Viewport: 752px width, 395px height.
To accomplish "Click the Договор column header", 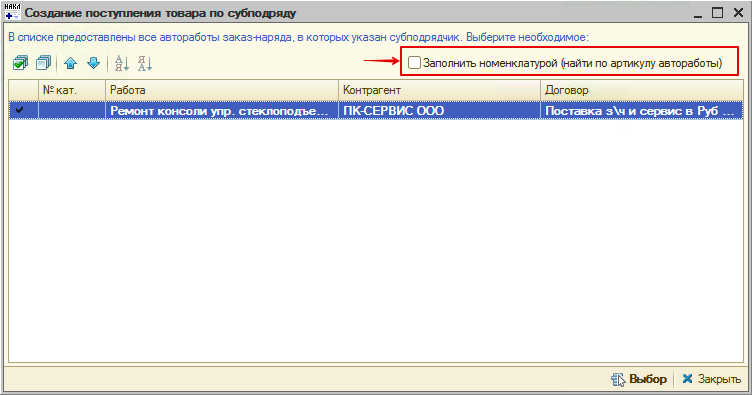I will (x=642, y=90).
